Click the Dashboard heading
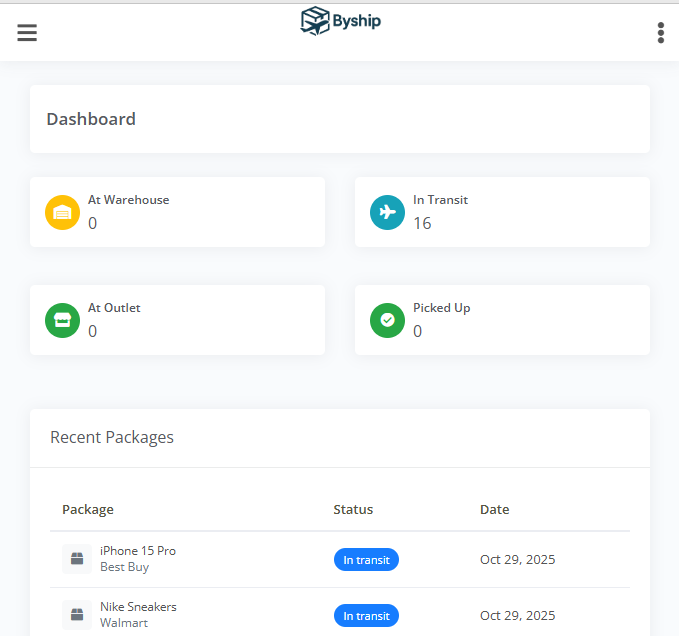This screenshot has width=679, height=636. [x=91, y=119]
